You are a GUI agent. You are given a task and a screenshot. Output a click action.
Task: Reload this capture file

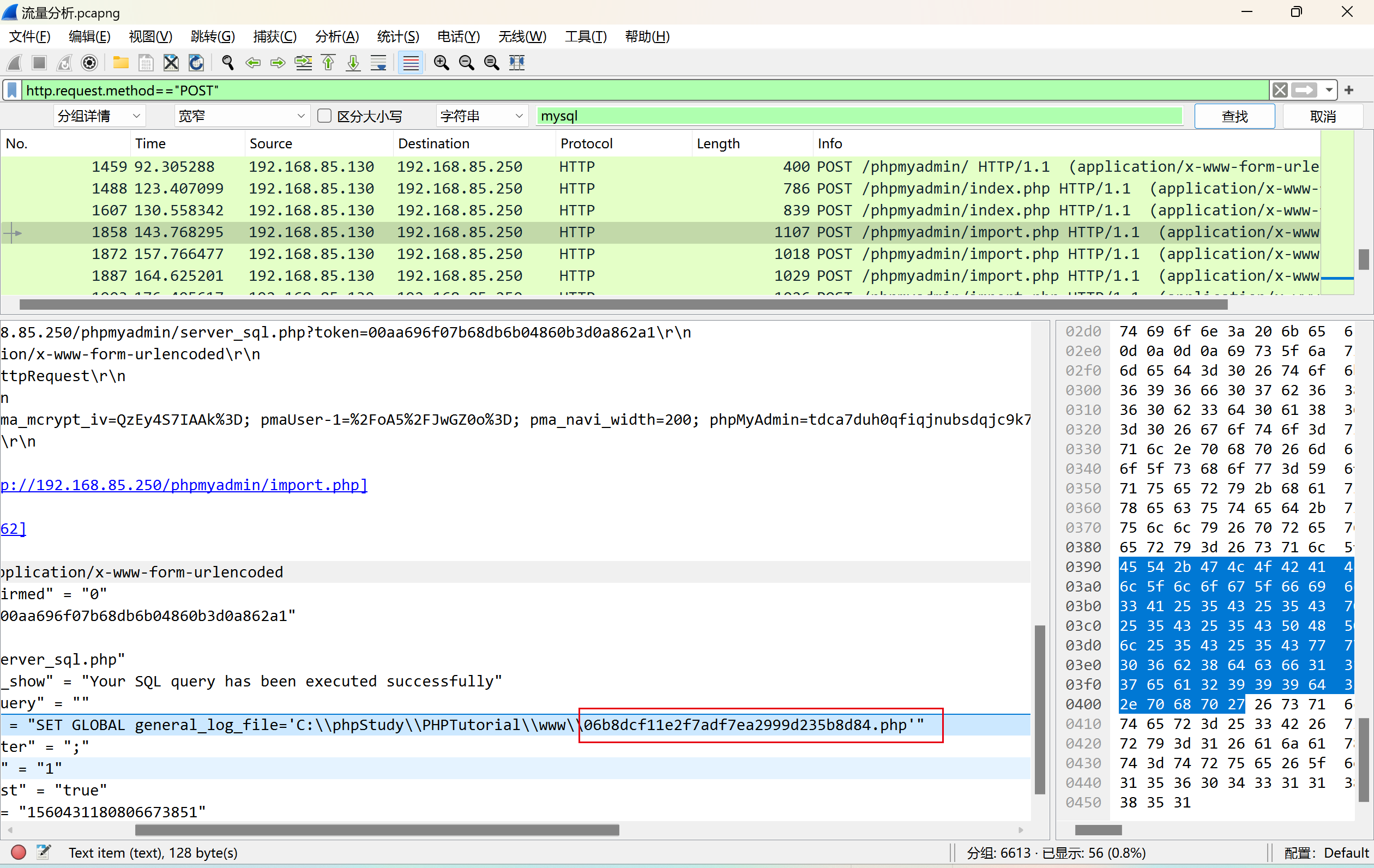click(x=196, y=62)
